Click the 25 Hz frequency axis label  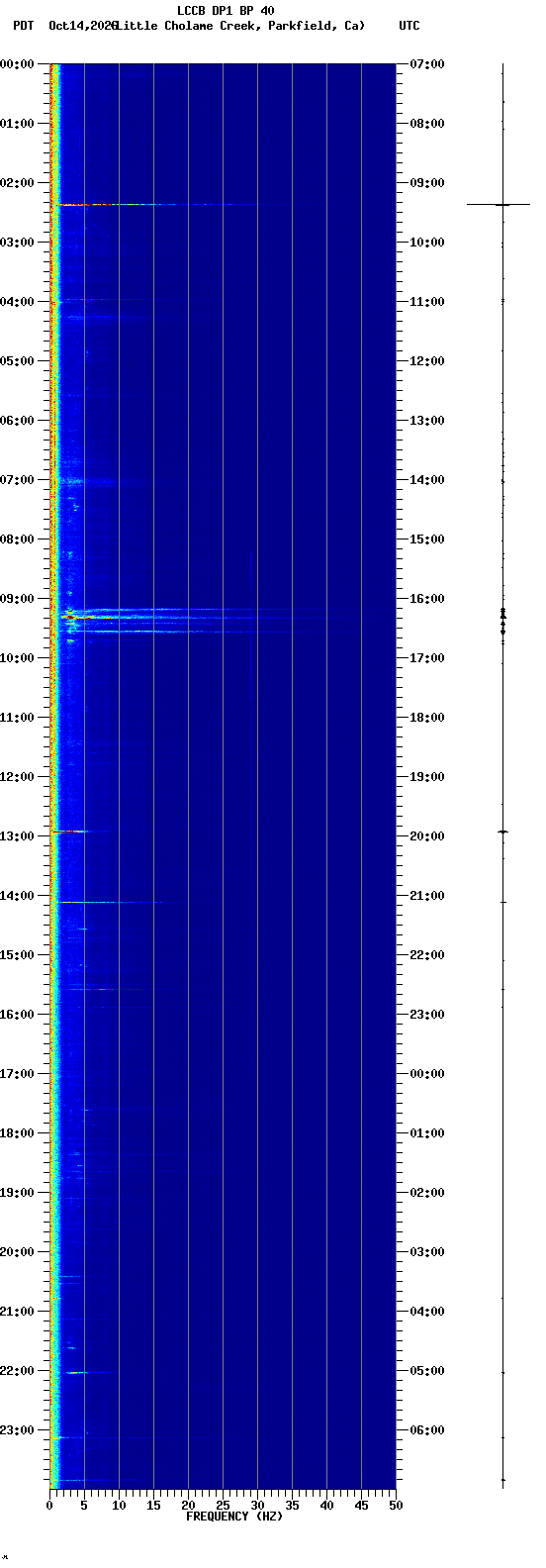point(223,1506)
